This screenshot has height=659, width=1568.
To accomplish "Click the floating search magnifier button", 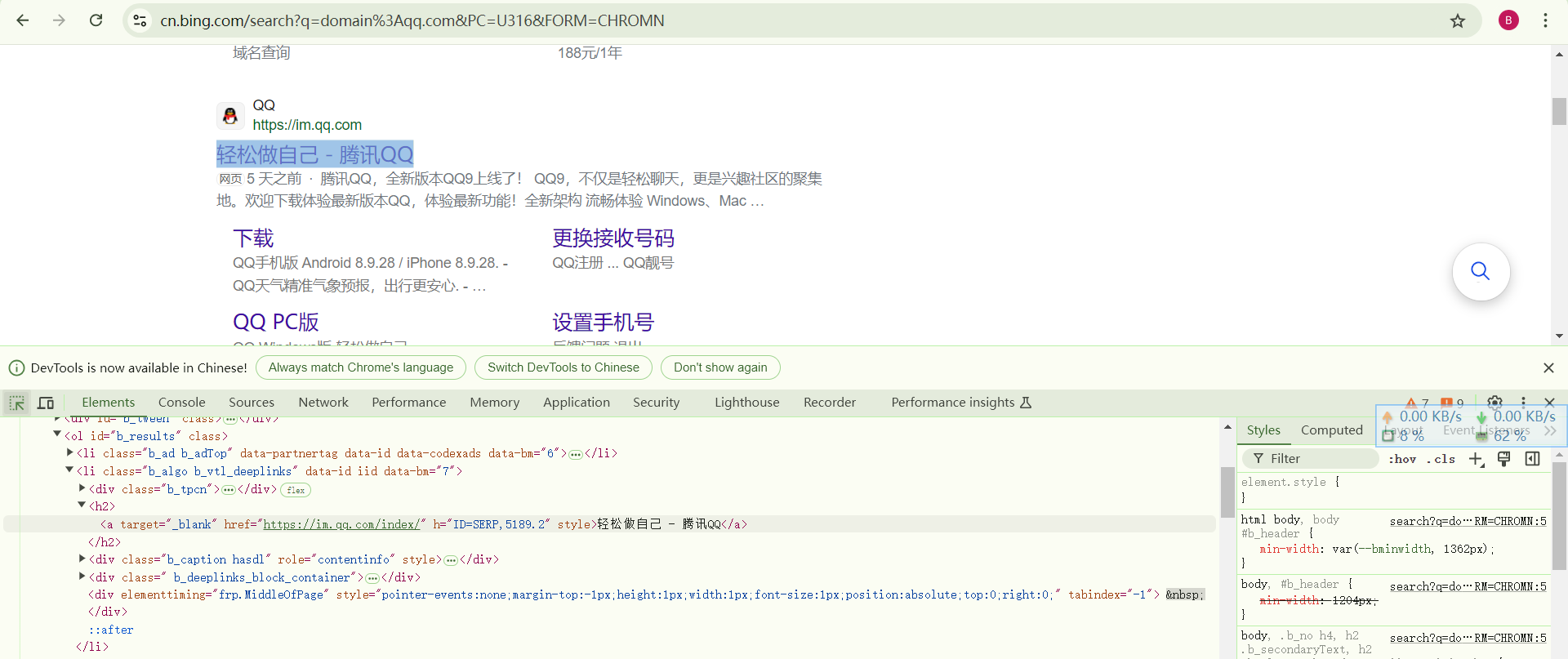I will pos(1481,271).
